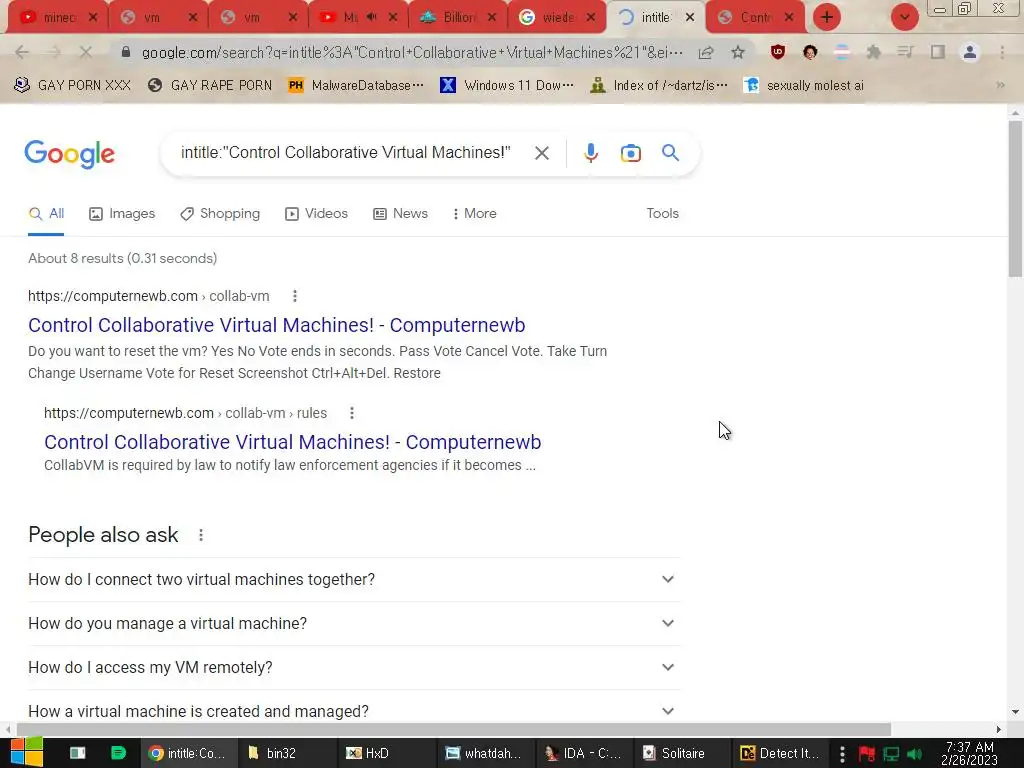
Task: Open whatdah window from taskbar
Action: (483, 753)
